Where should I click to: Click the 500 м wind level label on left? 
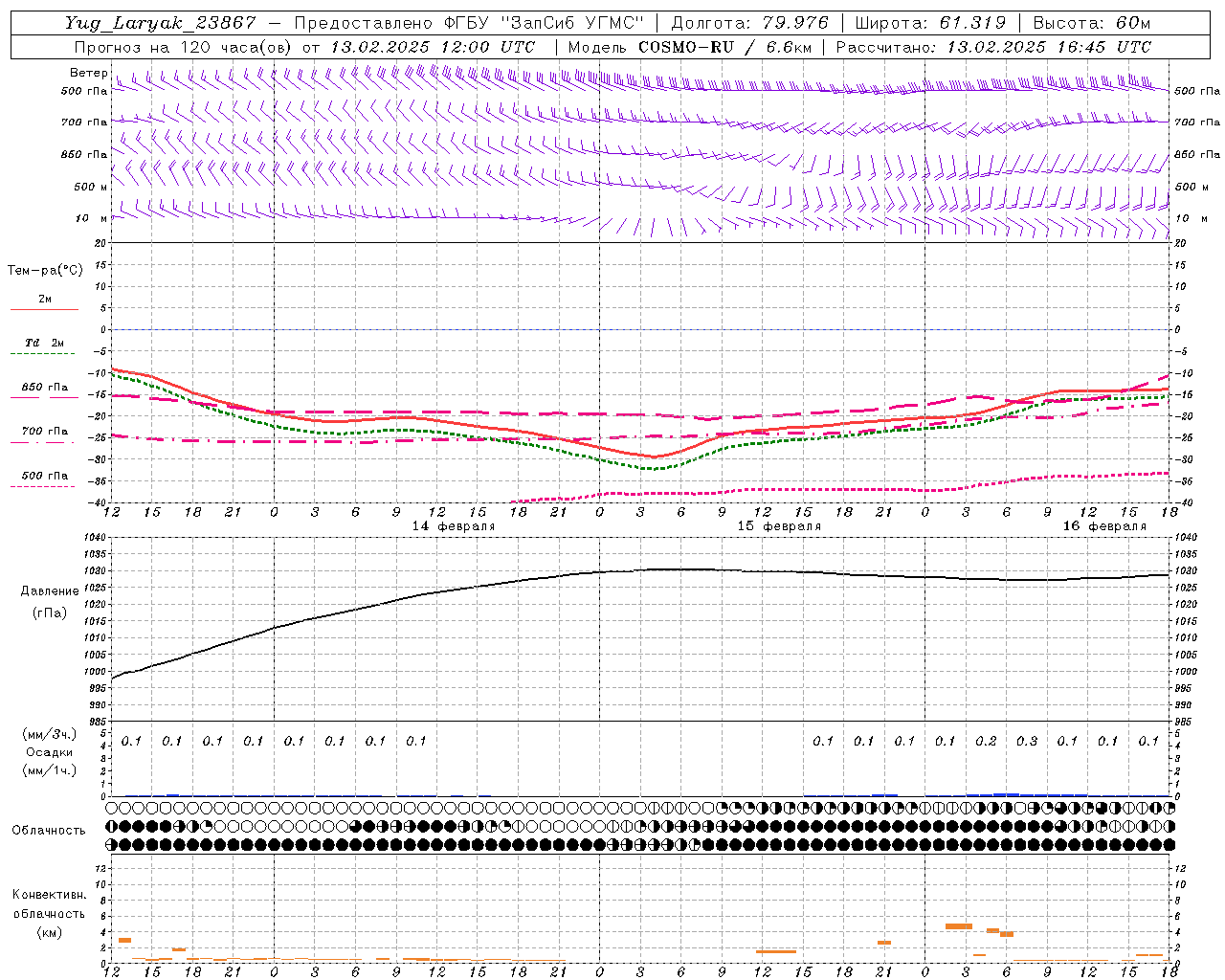[91, 187]
